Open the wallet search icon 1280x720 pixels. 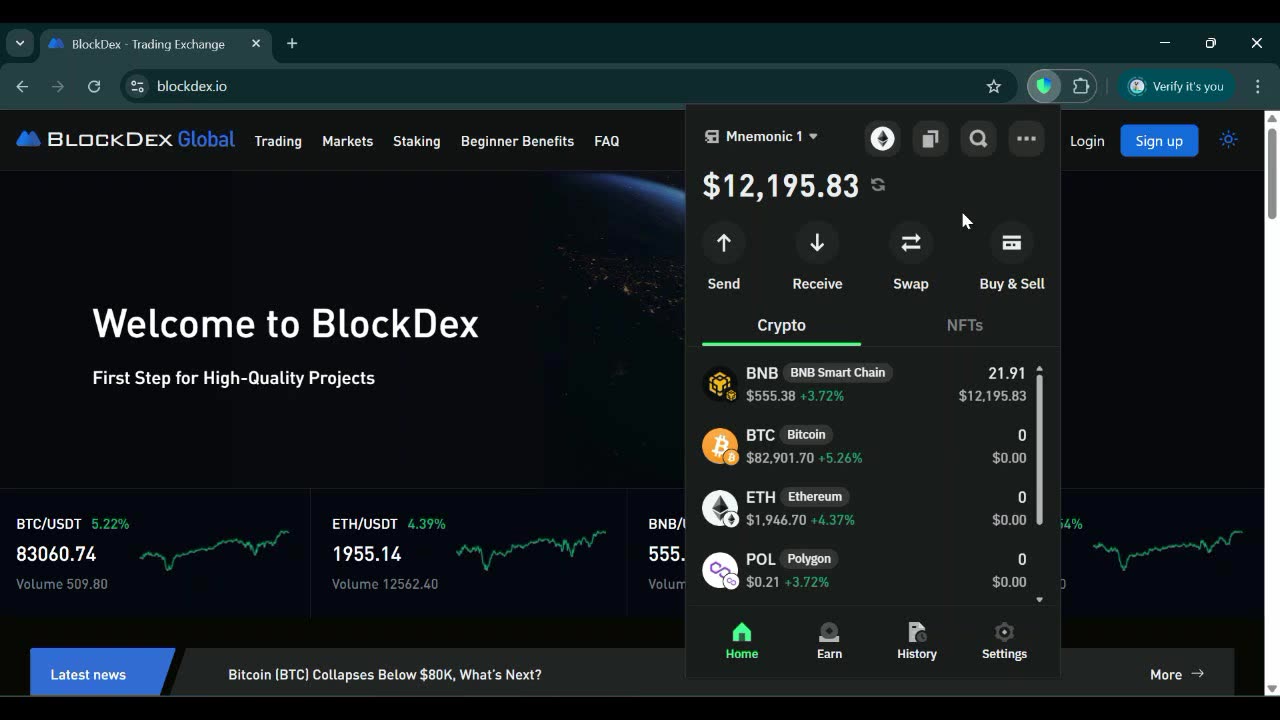tap(978, 139)
